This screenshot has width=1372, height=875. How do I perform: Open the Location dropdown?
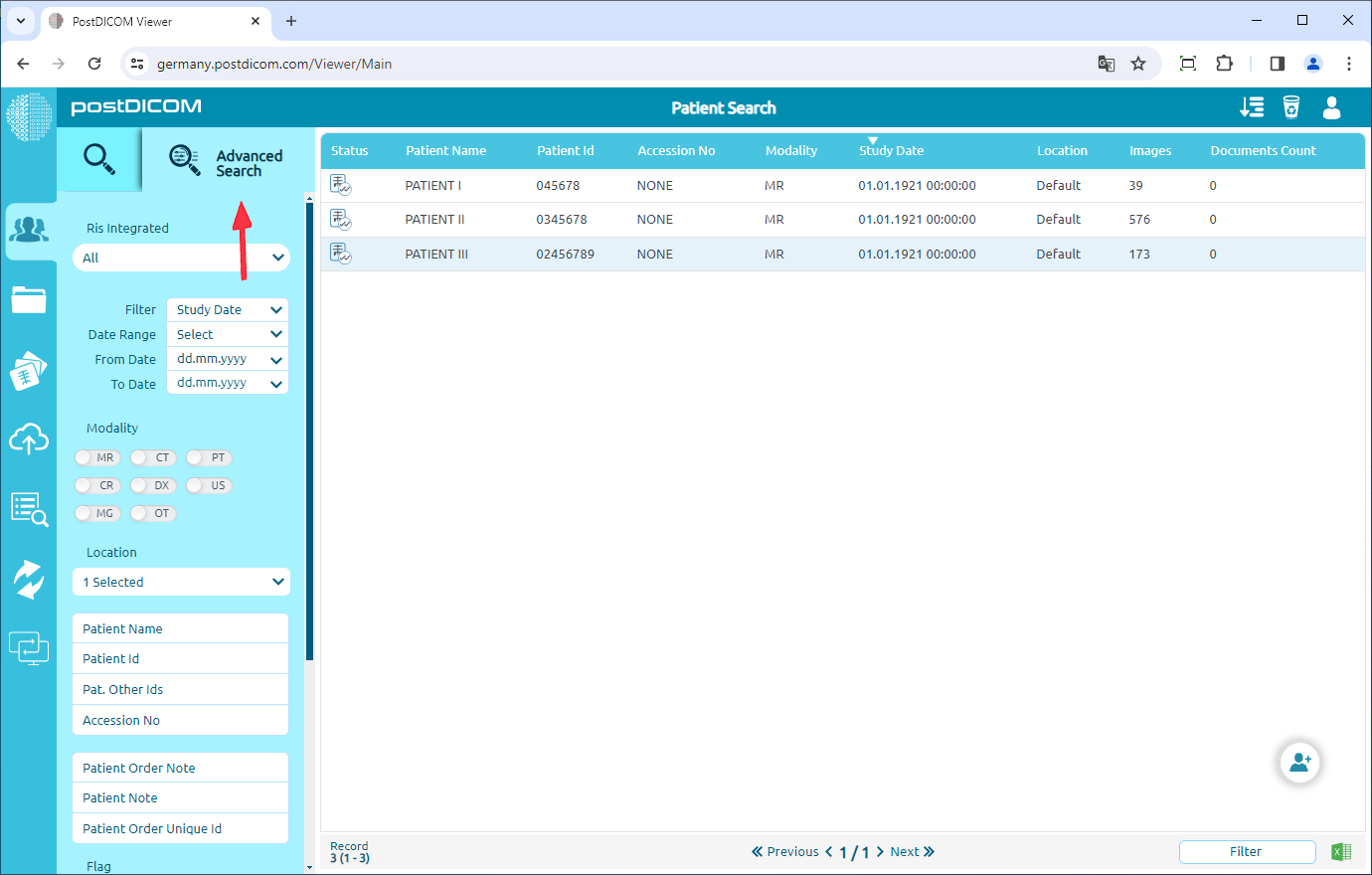click(181, 582)
